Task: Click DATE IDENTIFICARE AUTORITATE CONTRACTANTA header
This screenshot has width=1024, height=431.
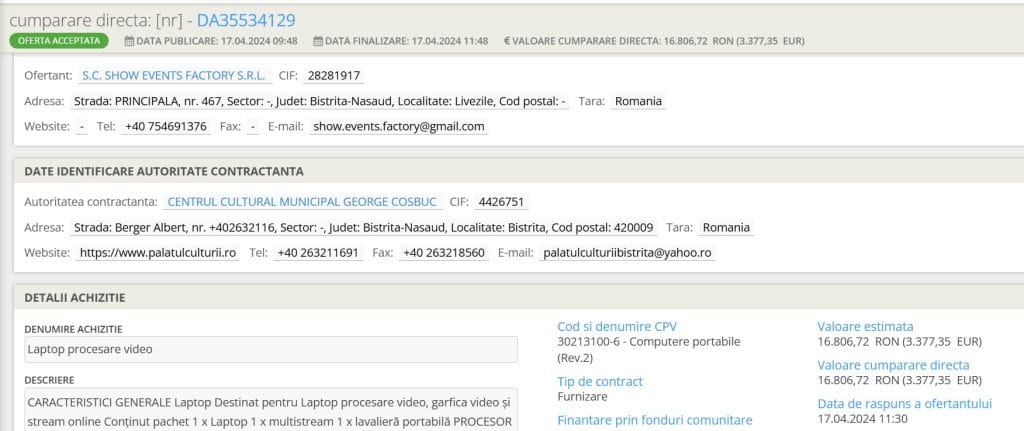Action: [164, 172]
